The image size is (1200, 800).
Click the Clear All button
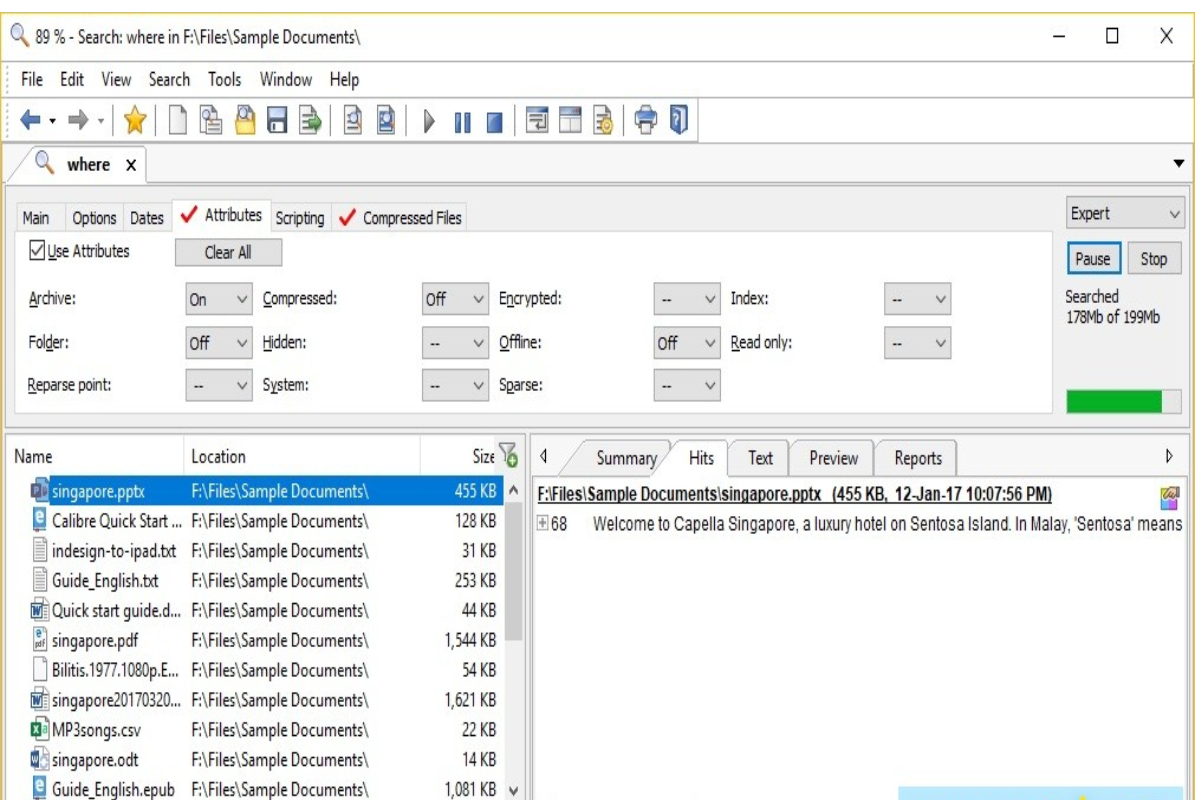point(228,253)
